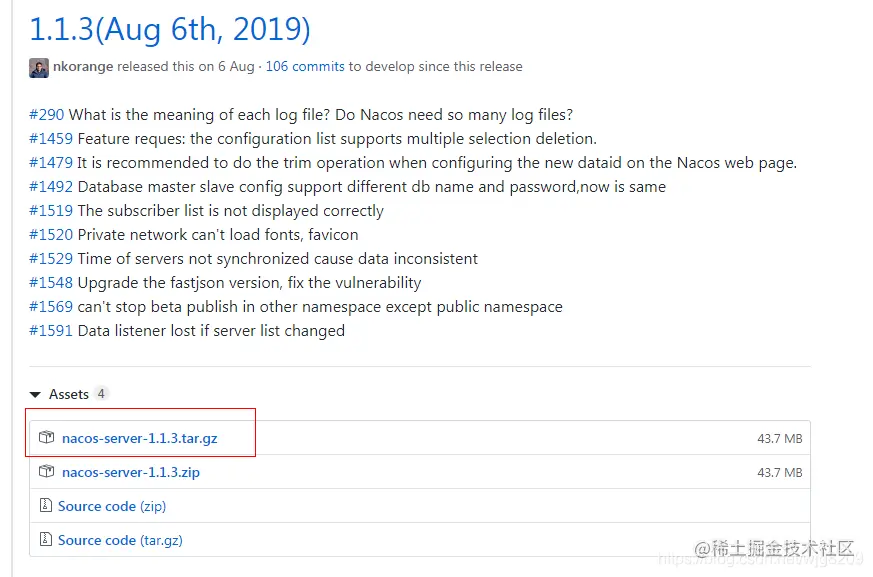Screen dimensions: 873x577
Task: Download Source code (zip)
Action: 111,506
